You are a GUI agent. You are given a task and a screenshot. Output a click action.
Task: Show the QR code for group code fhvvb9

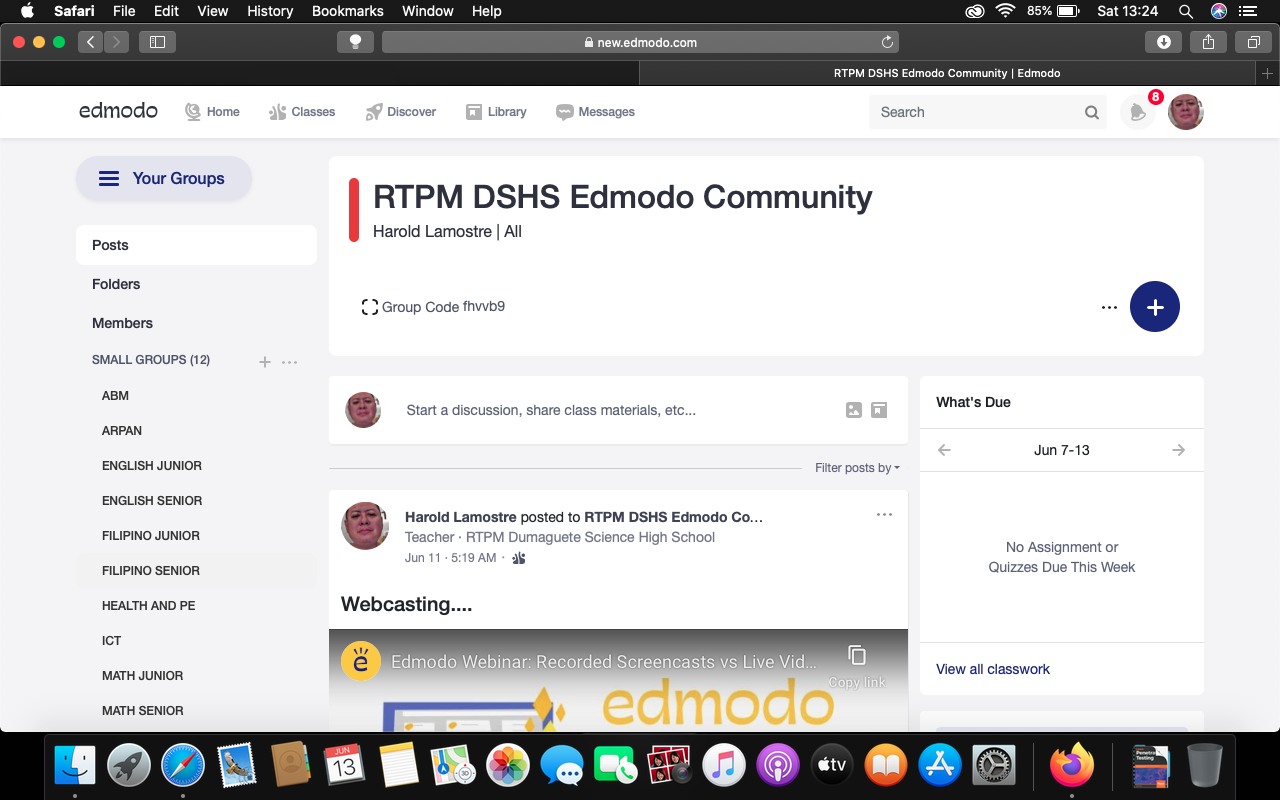[369, 307]
